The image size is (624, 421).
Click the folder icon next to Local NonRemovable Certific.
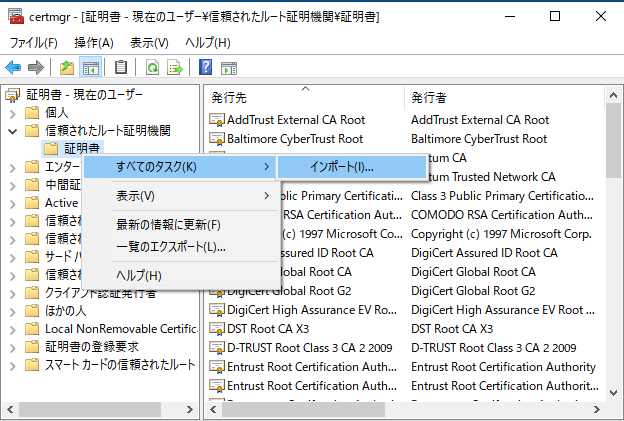[x=32, y=329]
